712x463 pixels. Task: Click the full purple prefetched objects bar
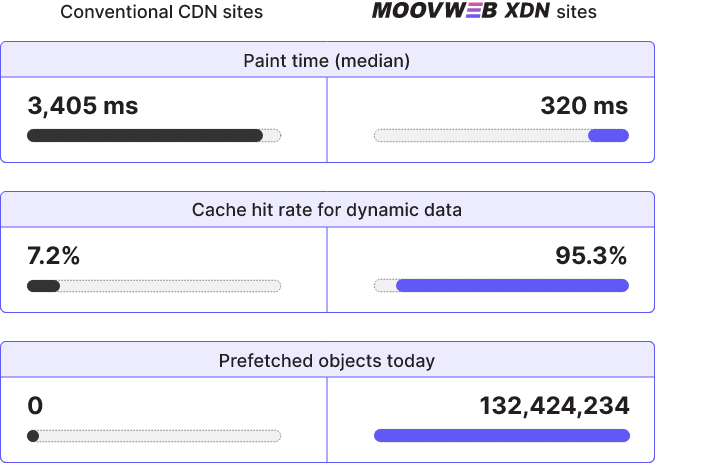pos(502,436)
